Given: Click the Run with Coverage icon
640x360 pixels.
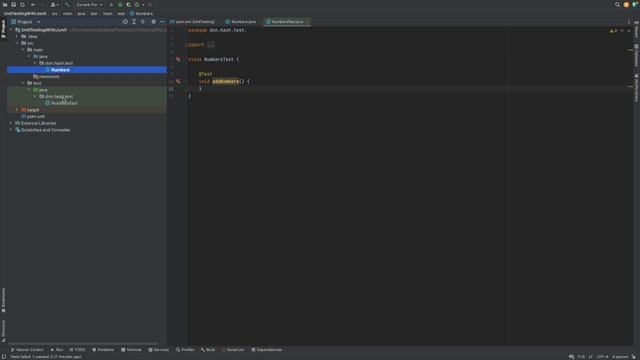Looking at the screenshot, I should point(129,4).
